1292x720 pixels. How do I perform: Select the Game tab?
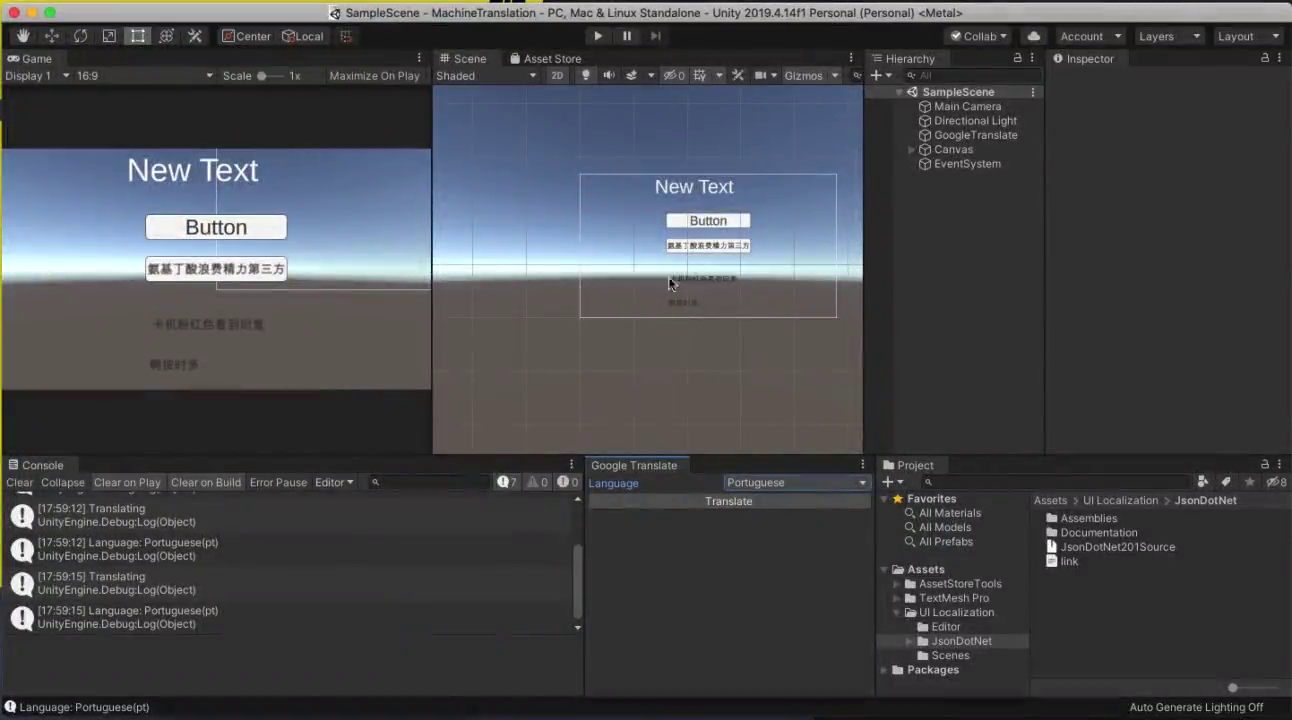(29, 58)
